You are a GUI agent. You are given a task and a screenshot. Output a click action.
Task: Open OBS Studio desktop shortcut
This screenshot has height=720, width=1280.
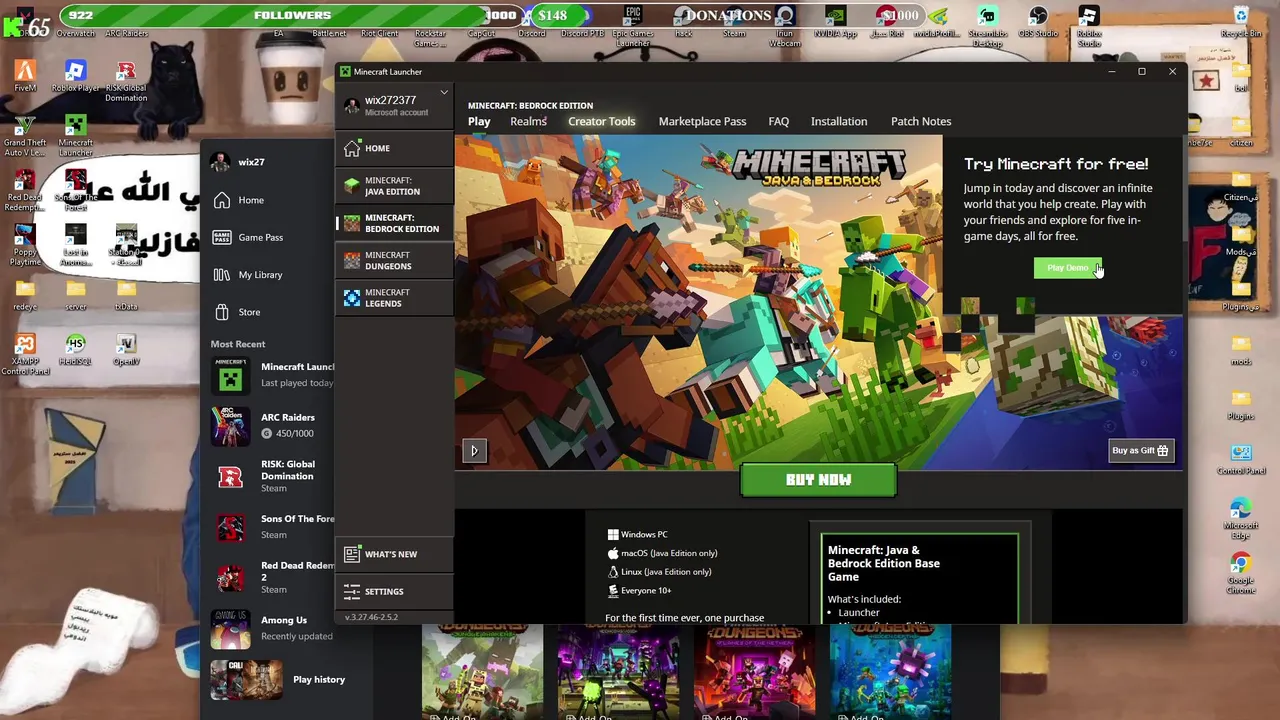(1038, 22)
